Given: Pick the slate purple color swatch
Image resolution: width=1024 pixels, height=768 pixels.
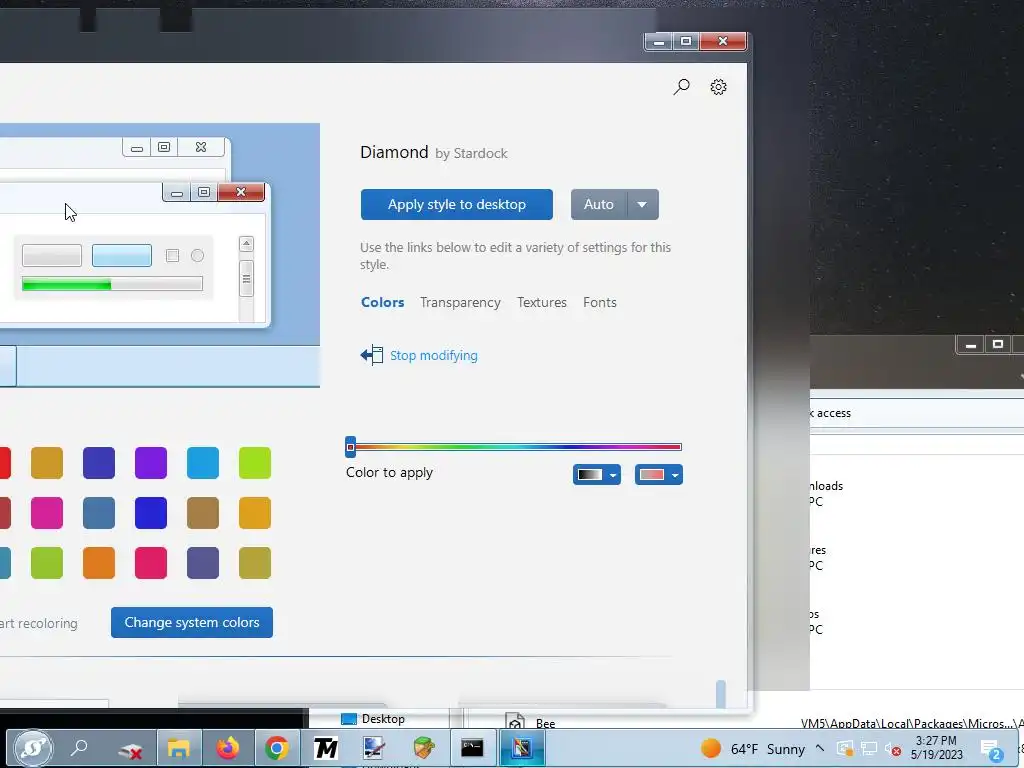Looking at the screenshot, I should tap(203, 563).
